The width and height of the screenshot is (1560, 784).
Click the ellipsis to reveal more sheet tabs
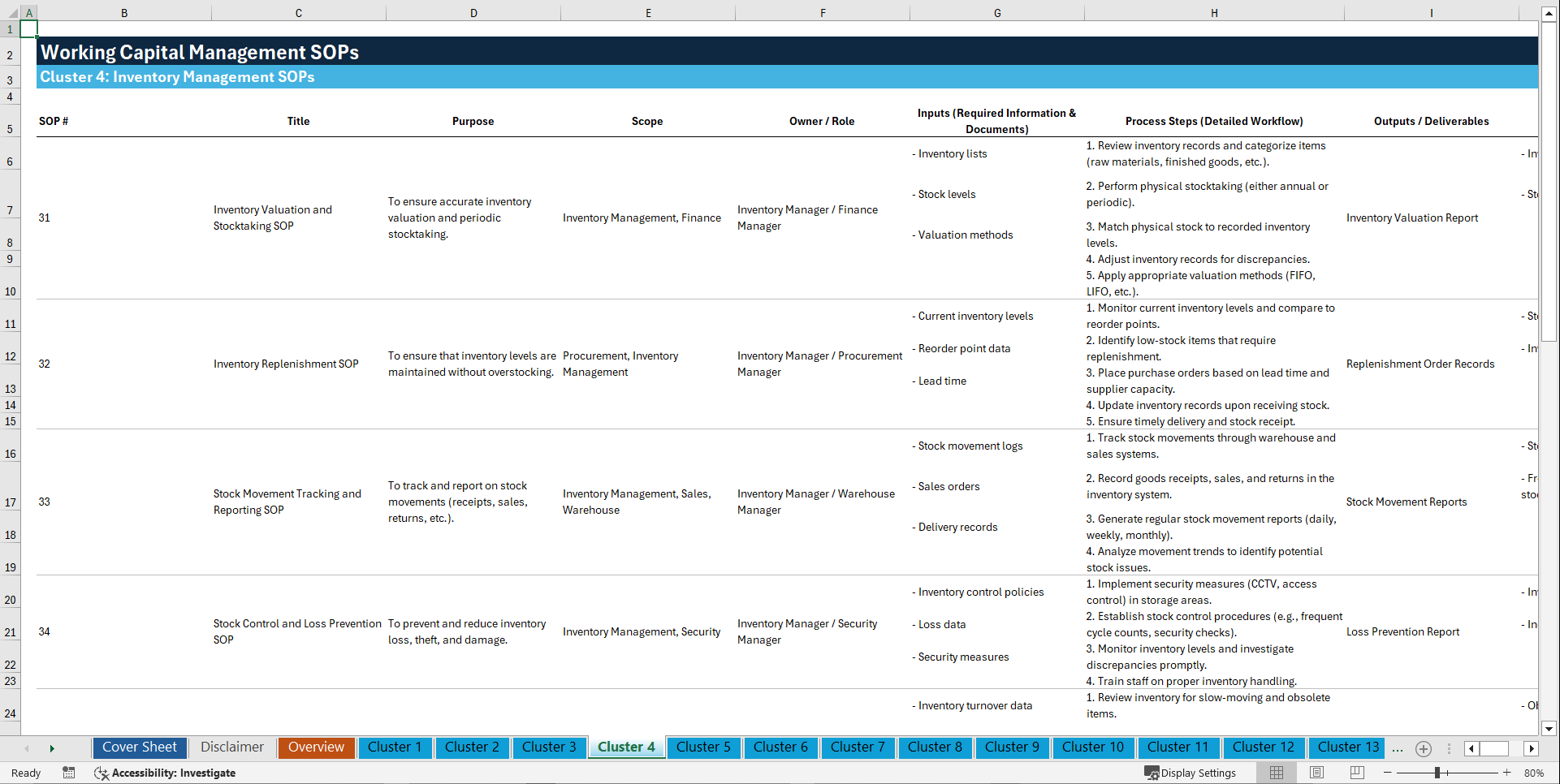point(1398,747)
